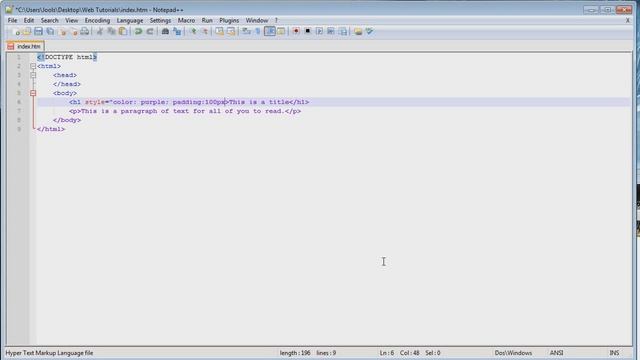
Task: Open the Run menu
Action: 207,20
